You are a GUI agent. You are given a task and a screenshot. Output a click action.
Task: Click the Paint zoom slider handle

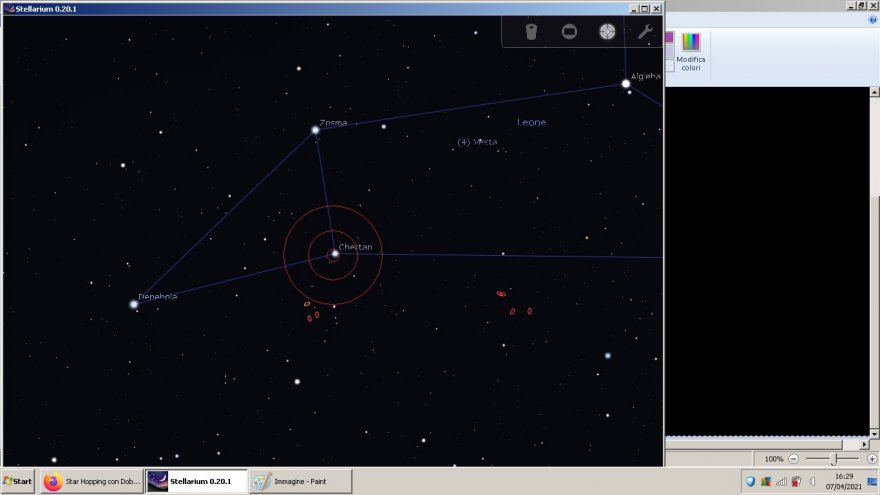pos(833,459)
